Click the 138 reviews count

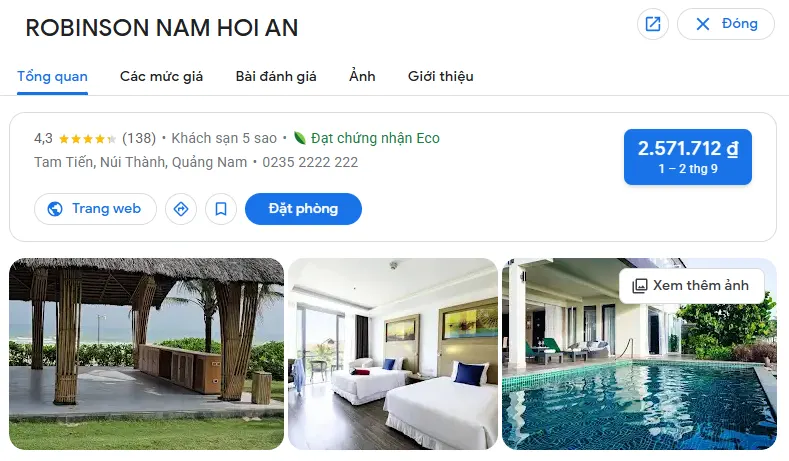[x=139, y=138]
